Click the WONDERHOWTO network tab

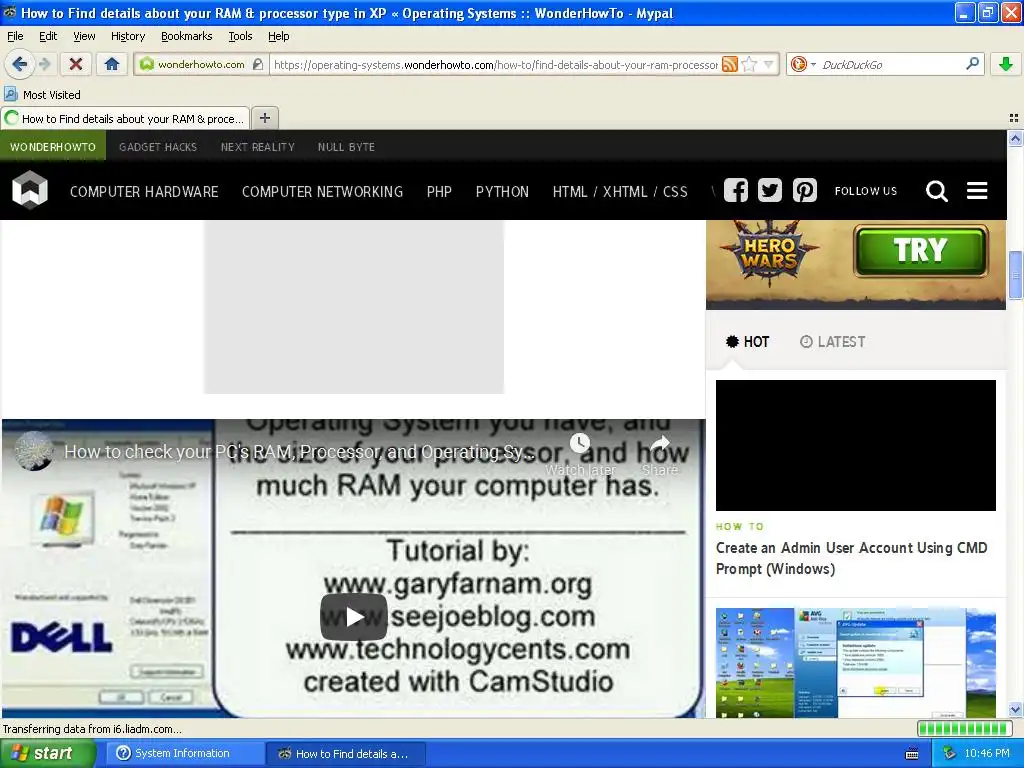(x=53, y=147)
